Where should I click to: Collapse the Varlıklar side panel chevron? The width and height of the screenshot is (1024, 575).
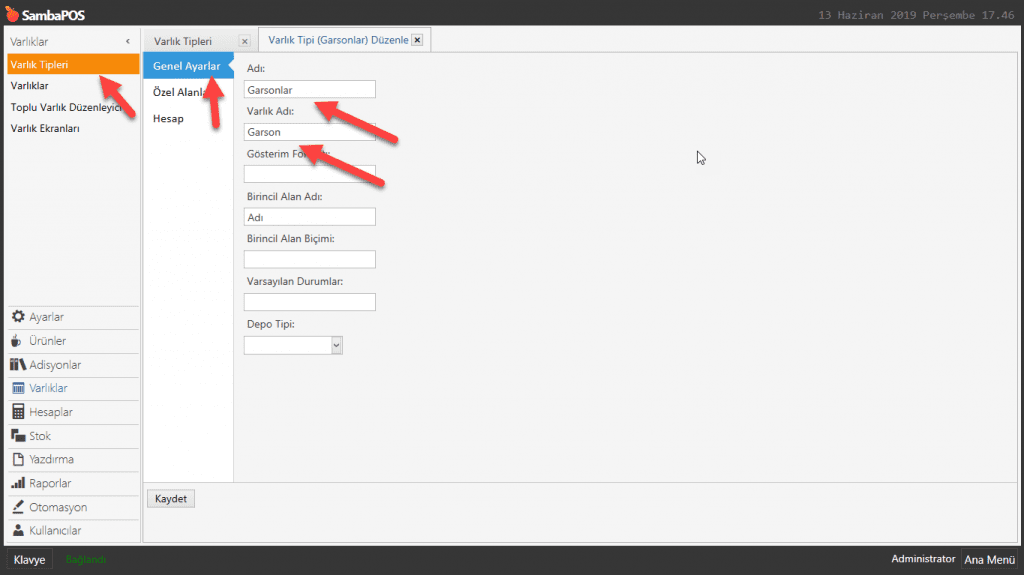[x=127, y=41]
